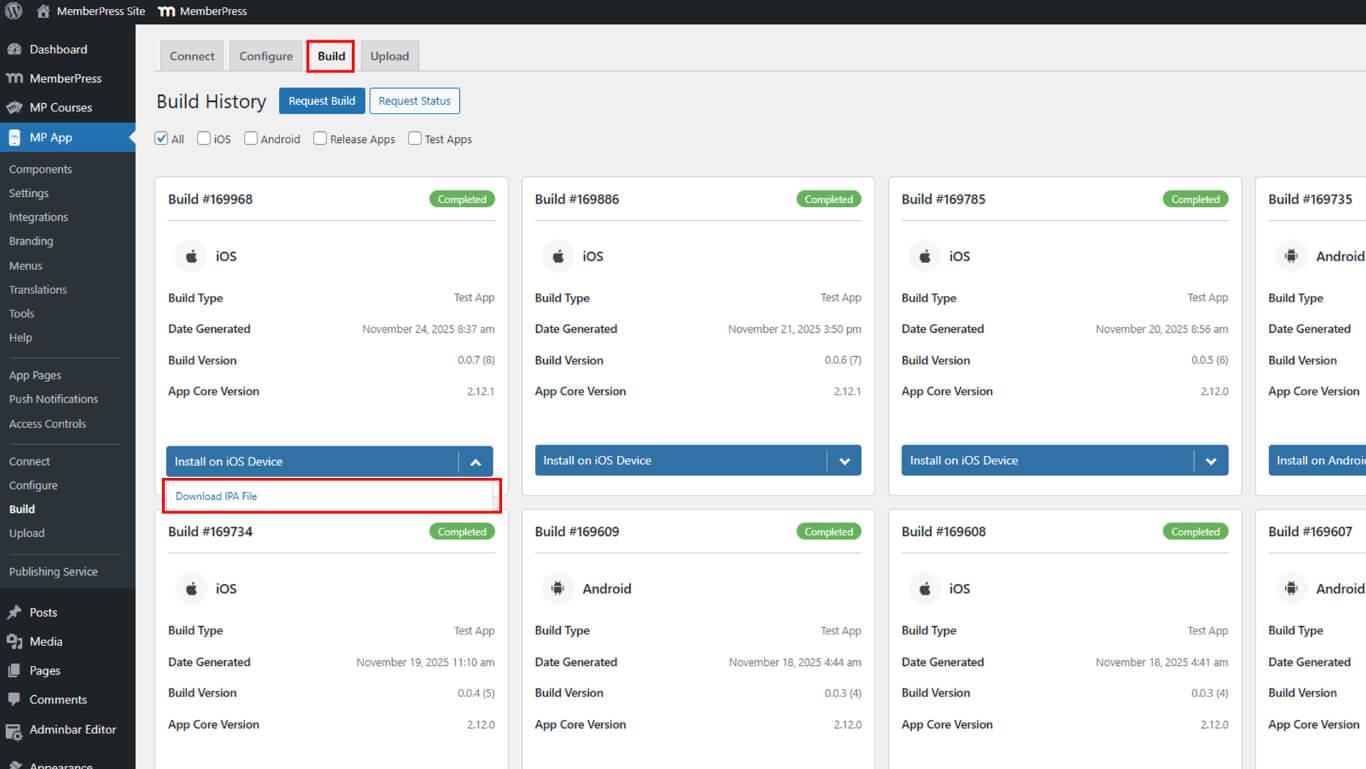The height and width of the screenshot is (769, 1366).
Task: Expand install options for Build #169785
Action: [1211, 461]
